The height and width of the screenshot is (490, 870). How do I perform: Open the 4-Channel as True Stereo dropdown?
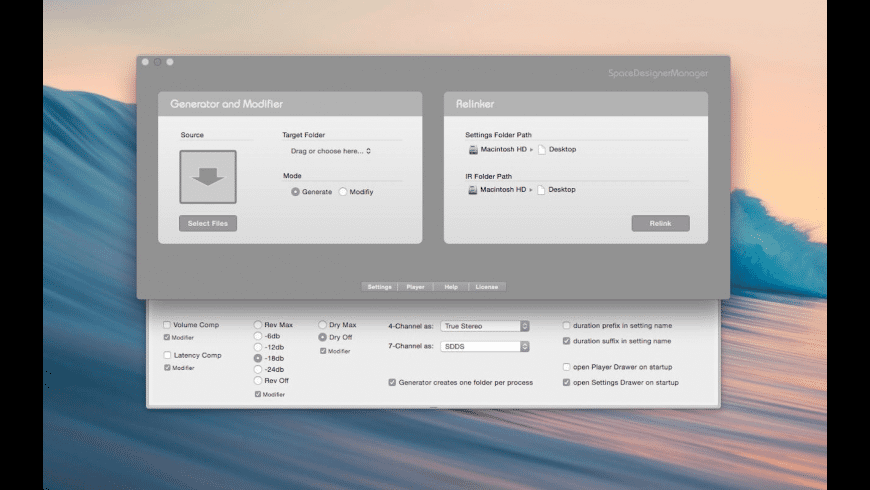485,326
